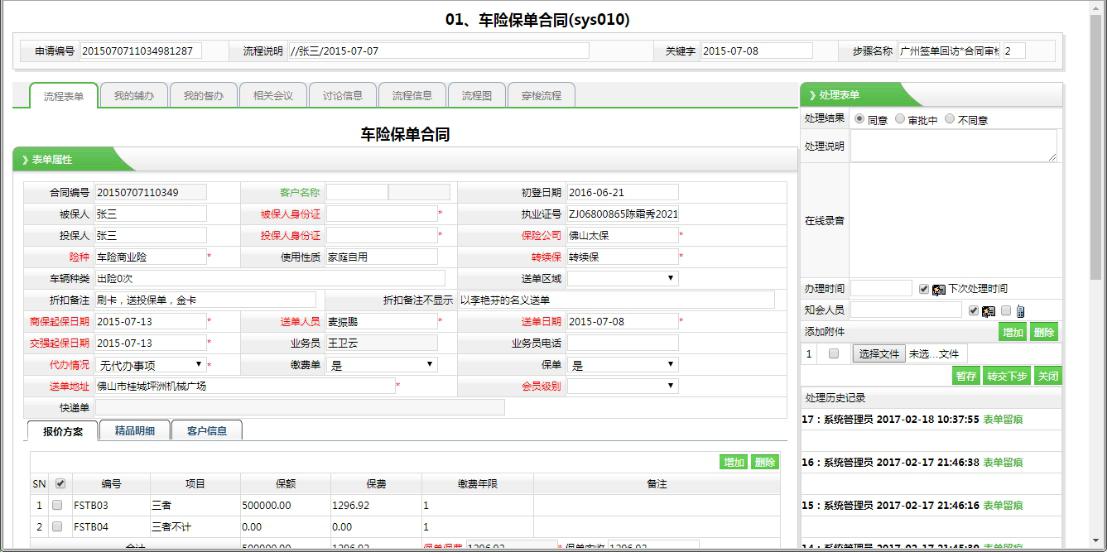Click the mobile phone icon in 知会人员 row
Viewport: 1107px width, 553px height.
(x=1019, y=311)
